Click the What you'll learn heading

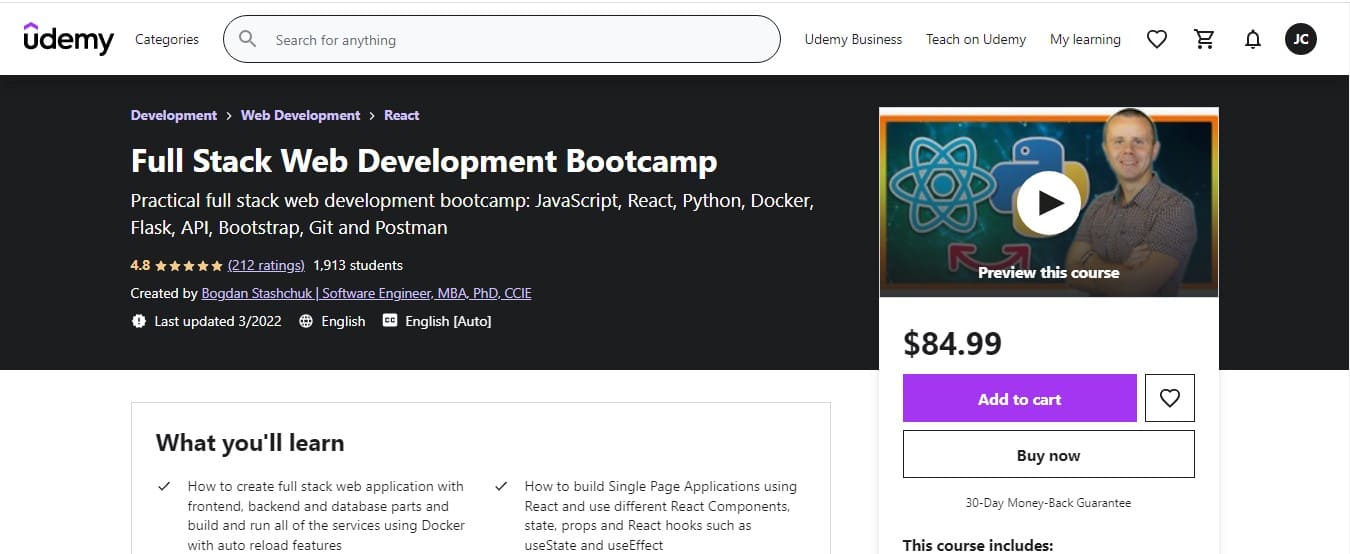tap(250, 443)
